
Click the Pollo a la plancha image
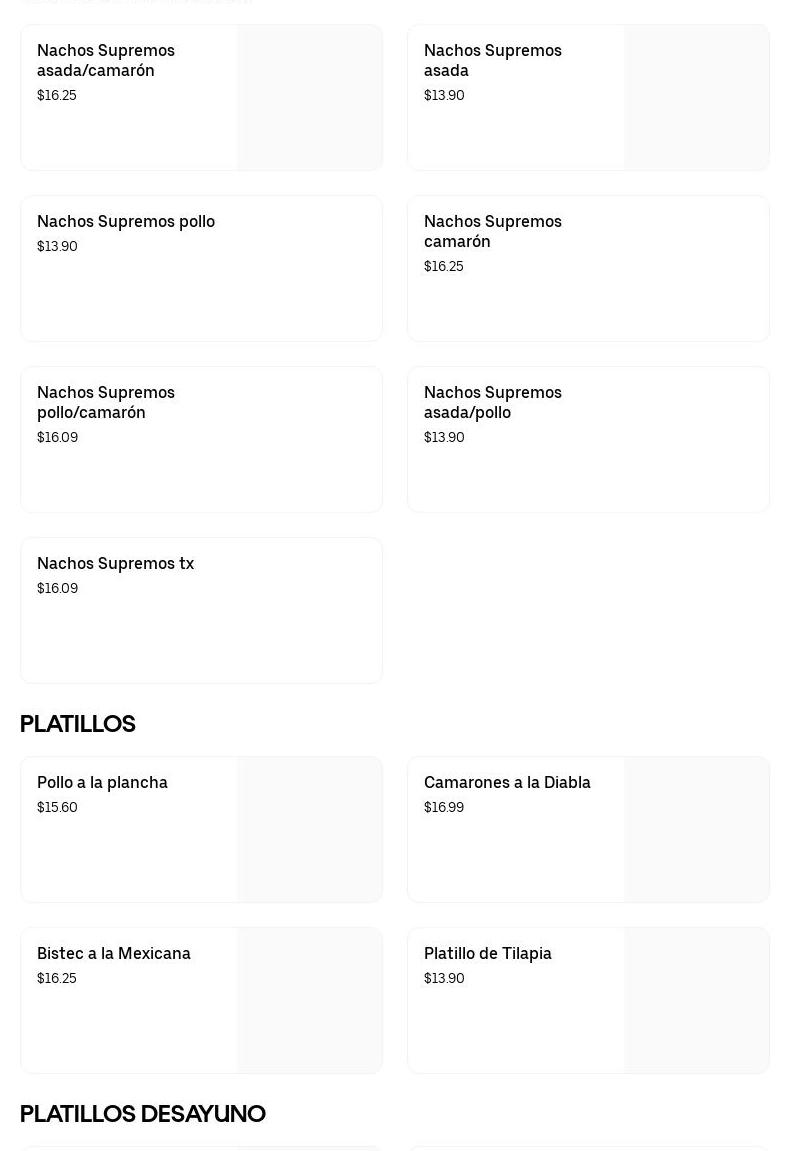click(310, 830)
